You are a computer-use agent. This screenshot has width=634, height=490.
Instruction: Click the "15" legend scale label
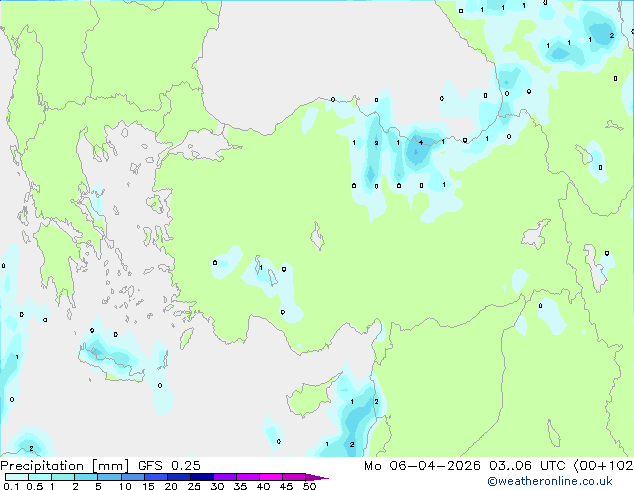[148, 486]
